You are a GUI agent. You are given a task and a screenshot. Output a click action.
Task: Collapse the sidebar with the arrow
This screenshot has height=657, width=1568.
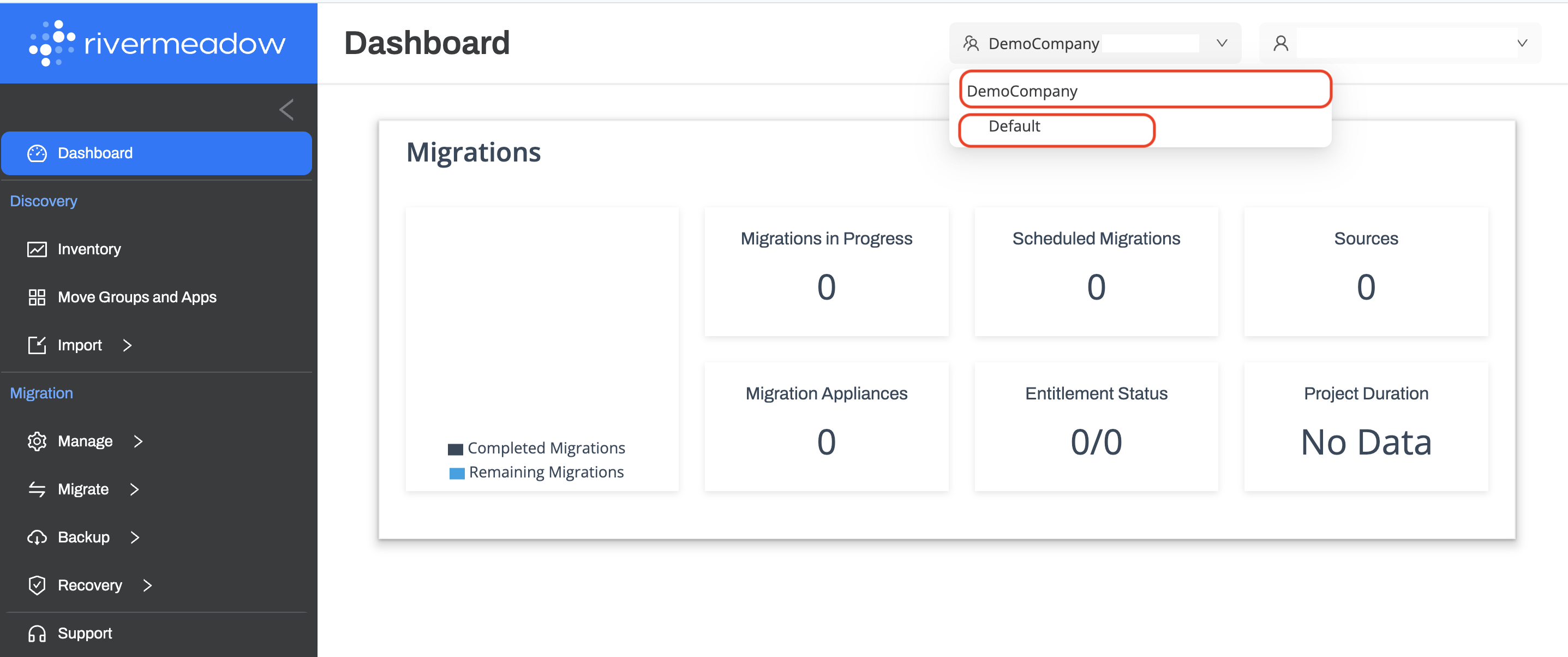click(286, 110)
